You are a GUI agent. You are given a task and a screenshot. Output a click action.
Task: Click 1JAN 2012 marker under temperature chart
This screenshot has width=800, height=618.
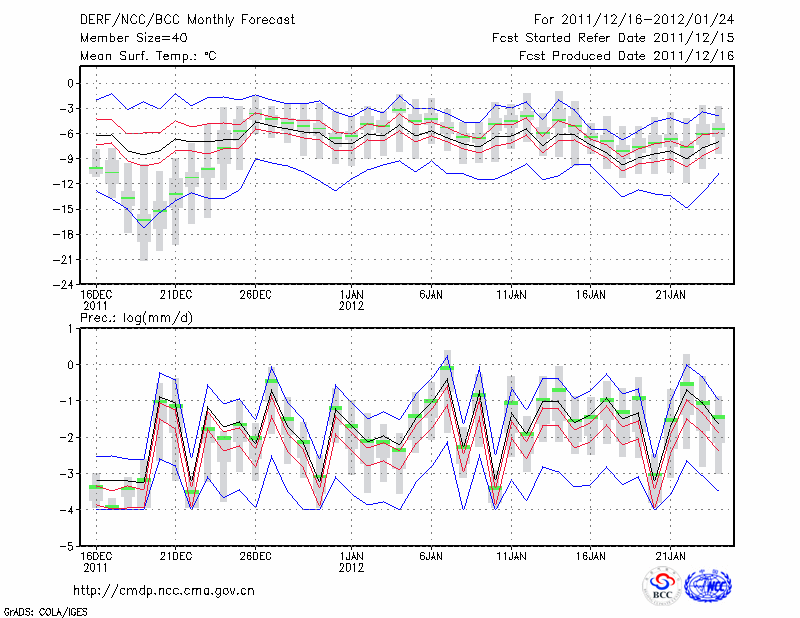click(351, 300)
